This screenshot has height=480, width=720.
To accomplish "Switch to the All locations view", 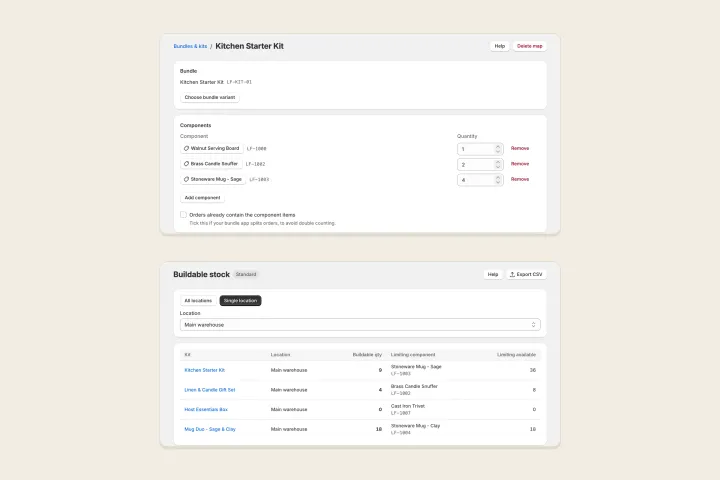I will (198, 300).
